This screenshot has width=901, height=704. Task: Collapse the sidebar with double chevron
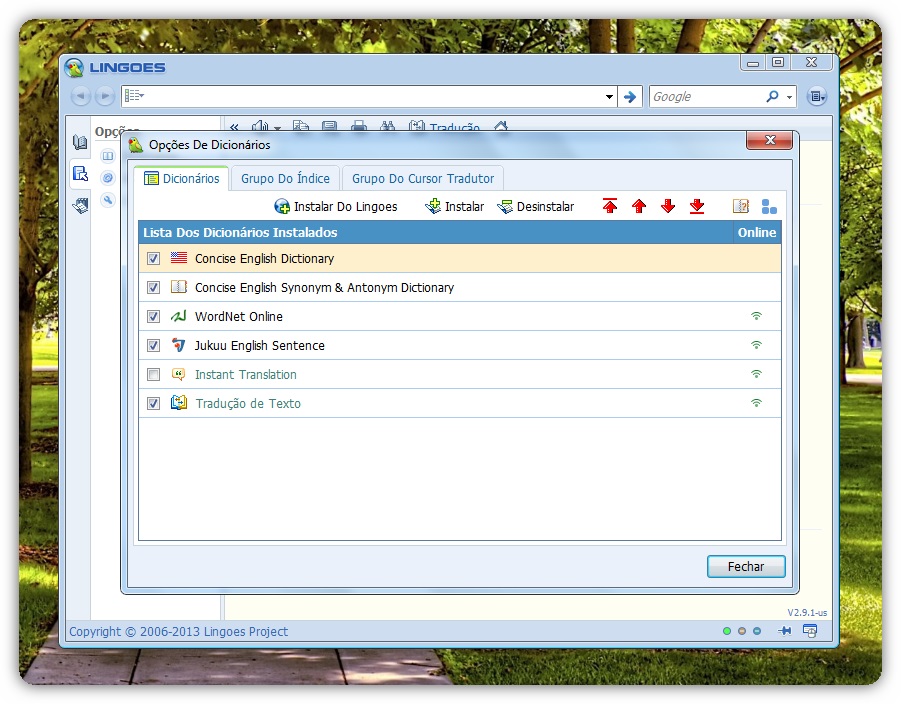[234, 127]
